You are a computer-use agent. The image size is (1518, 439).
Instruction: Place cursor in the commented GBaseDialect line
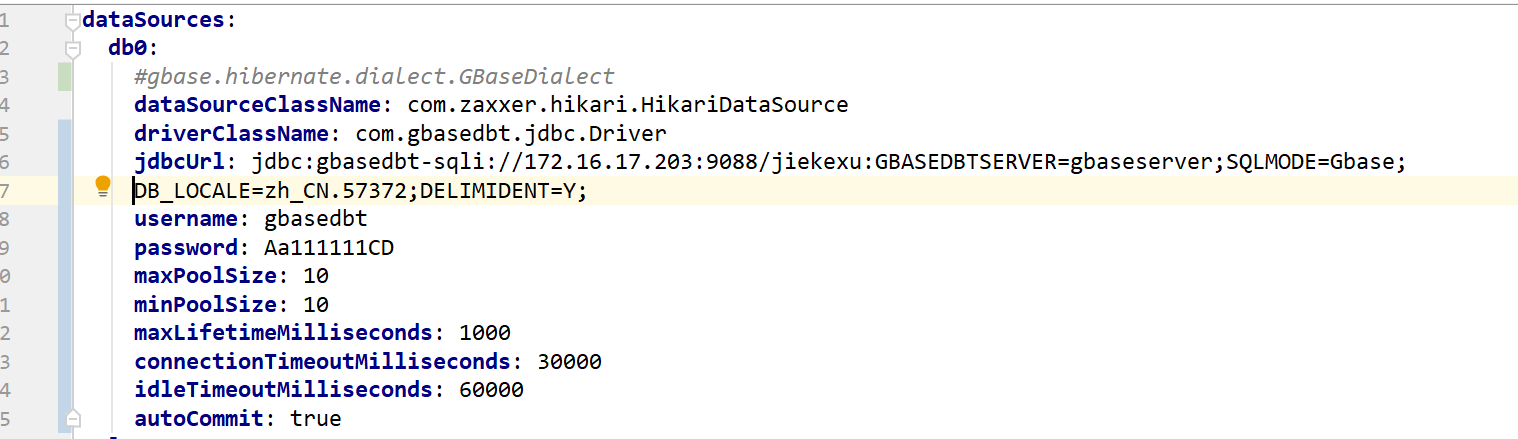[374, 77]
